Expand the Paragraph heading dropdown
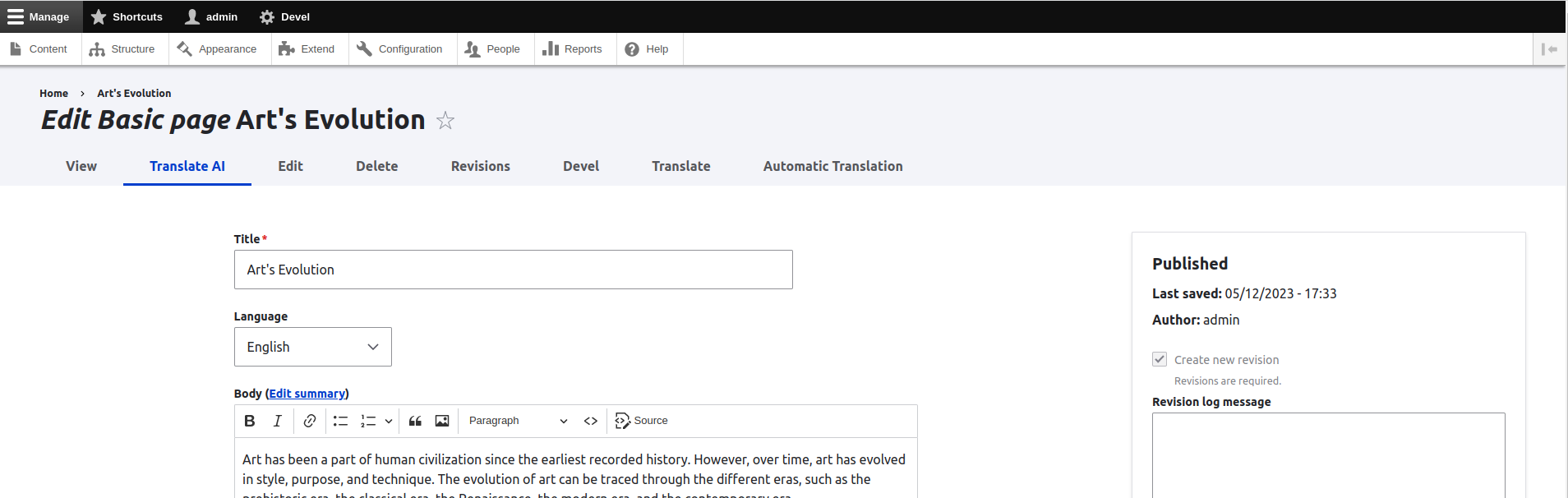The width and height of the screenshot is (1568, 498). (x=518, y=421)
